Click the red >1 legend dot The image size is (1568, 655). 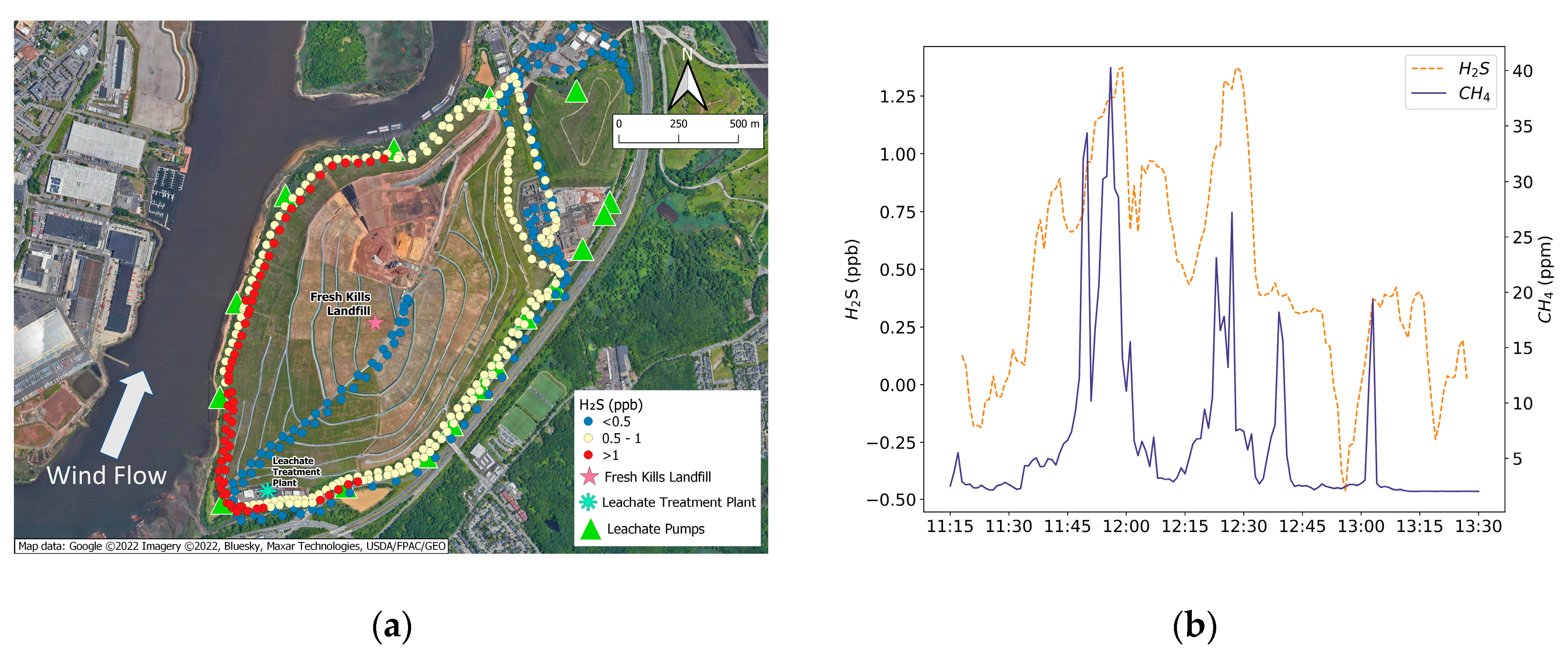588,455
